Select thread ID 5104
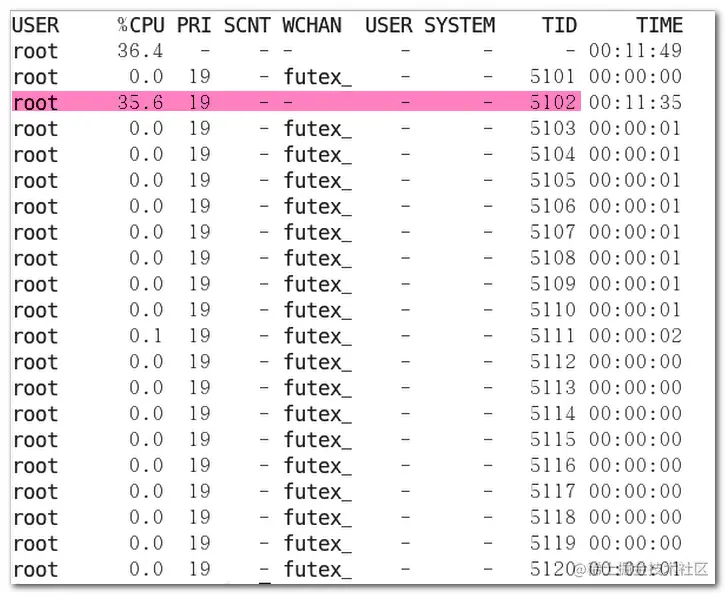The width and height of the screenshot is (726, 595). 553,154
